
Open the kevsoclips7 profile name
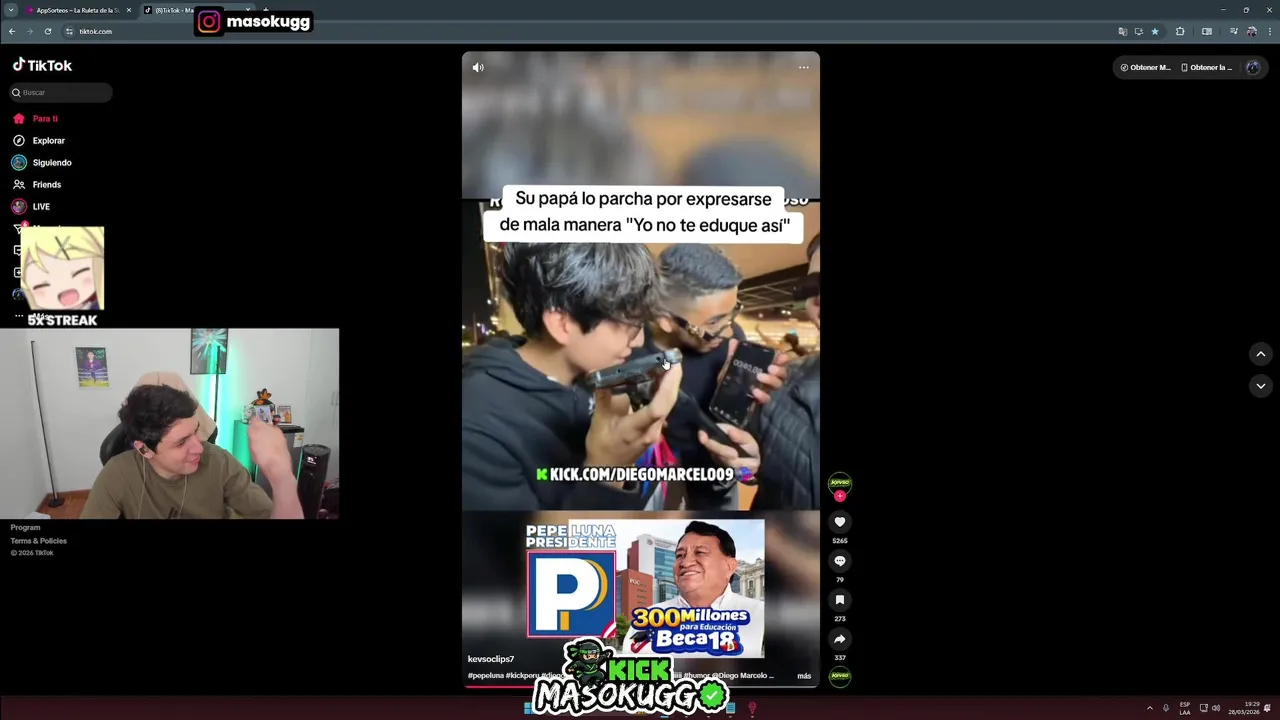(491, 659)
